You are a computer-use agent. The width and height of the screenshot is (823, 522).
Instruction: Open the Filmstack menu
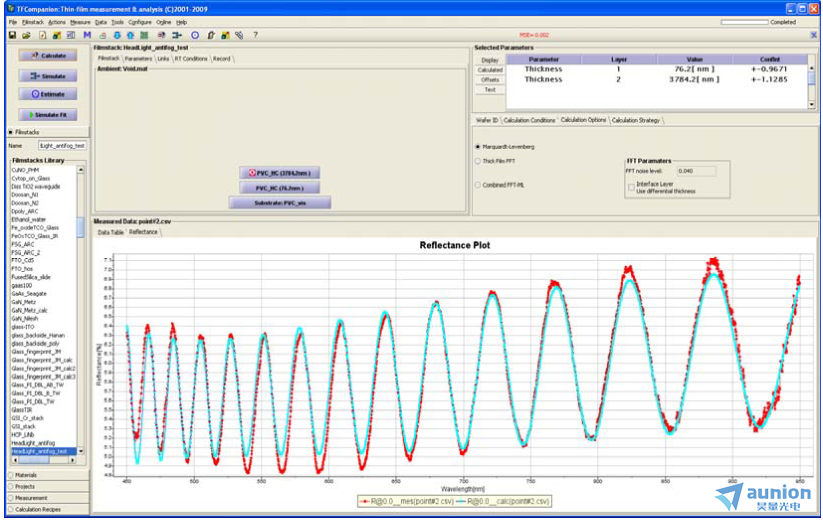(33, 23)
